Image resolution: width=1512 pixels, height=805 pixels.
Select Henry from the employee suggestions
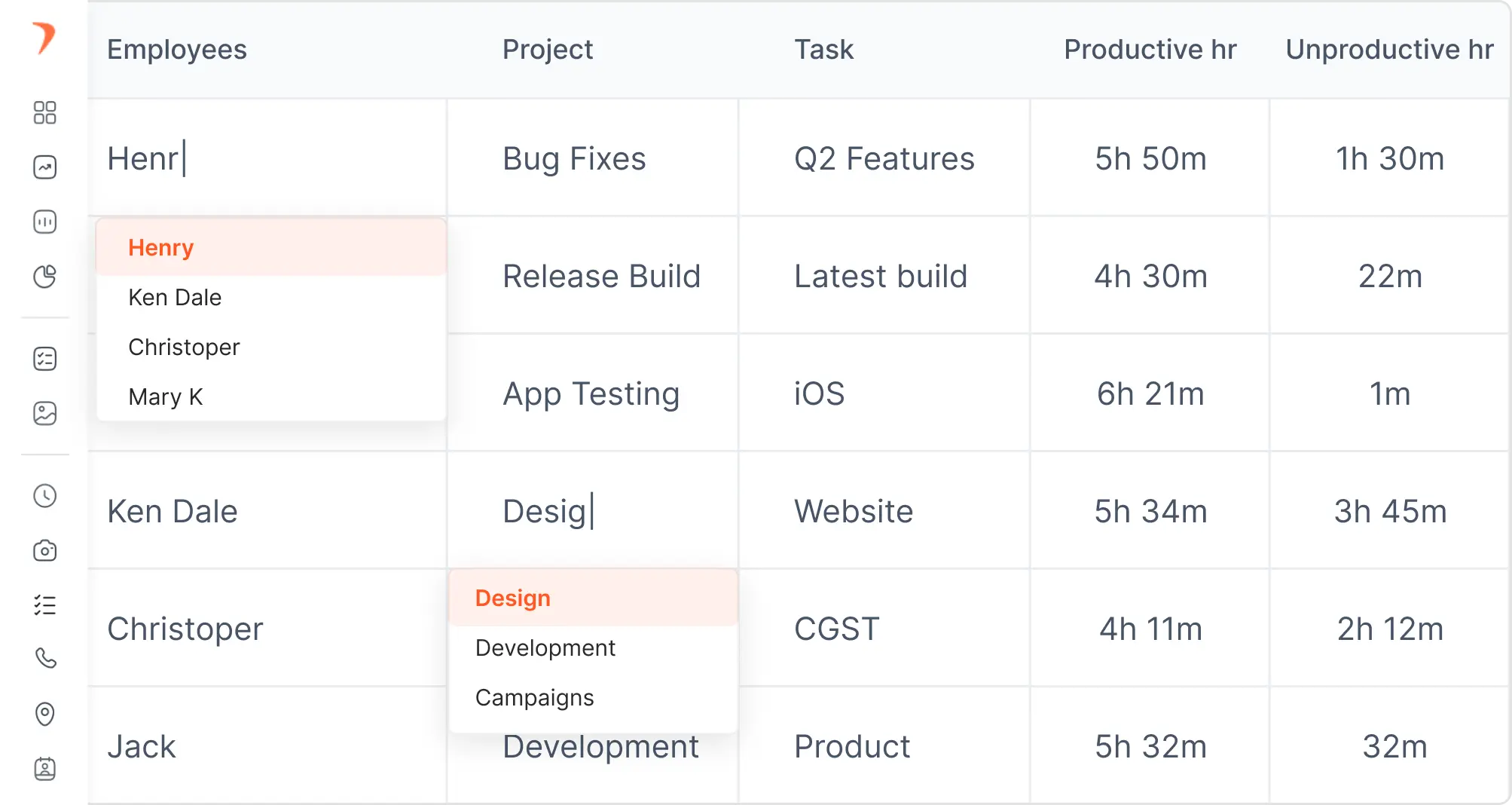point(271,247)
